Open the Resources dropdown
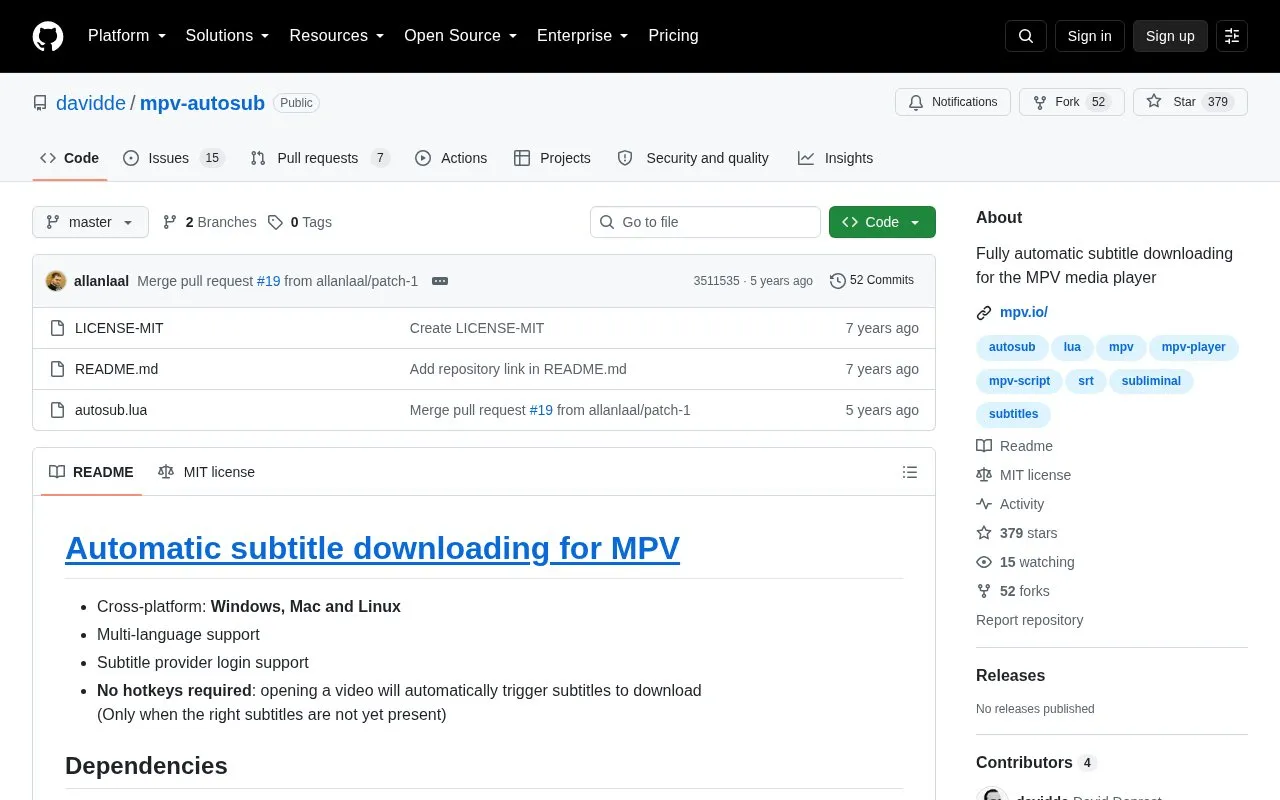This screenshot has height=800, width=1280. tap(337, 36)
